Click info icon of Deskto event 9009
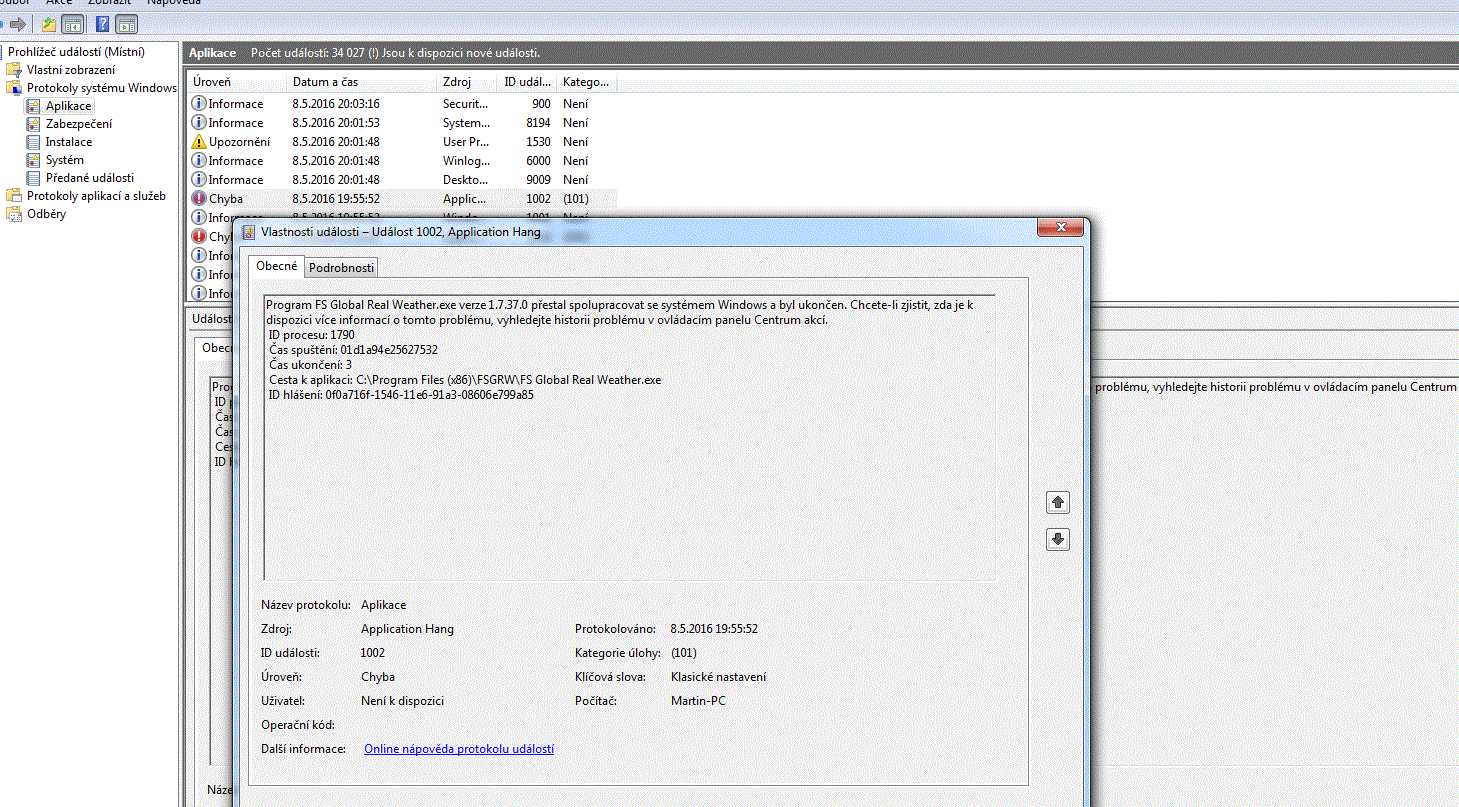1459x807 pixels. tap(198, 180)
